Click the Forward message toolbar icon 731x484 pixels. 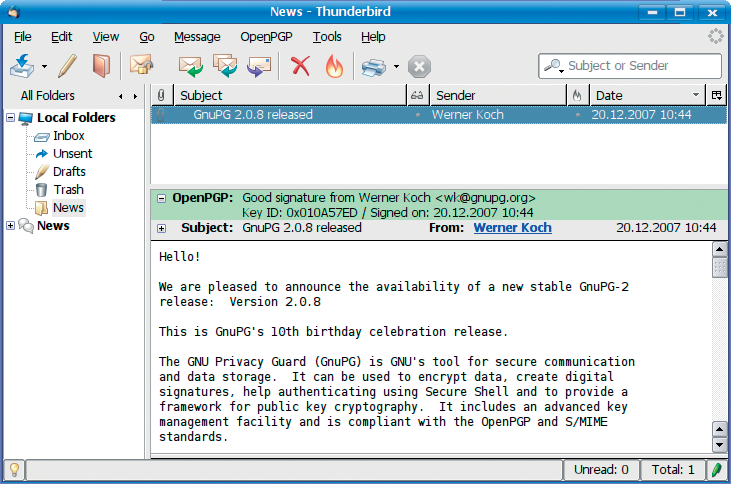[x=259, y=66]
